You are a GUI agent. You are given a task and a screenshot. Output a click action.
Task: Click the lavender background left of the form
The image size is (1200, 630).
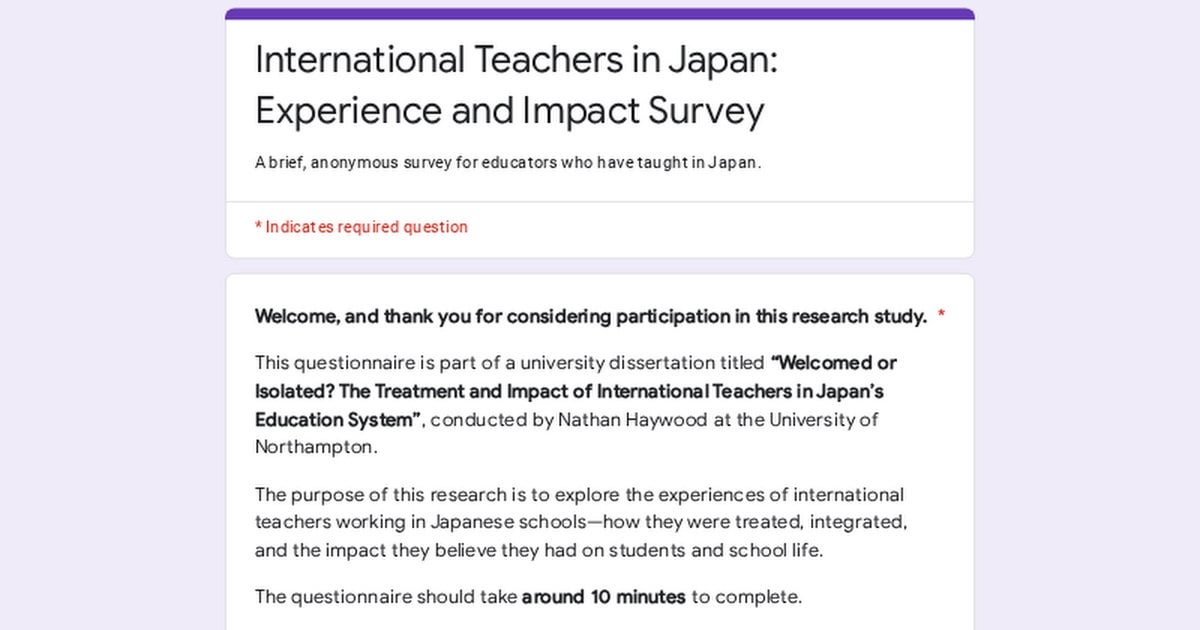(112, 315)
